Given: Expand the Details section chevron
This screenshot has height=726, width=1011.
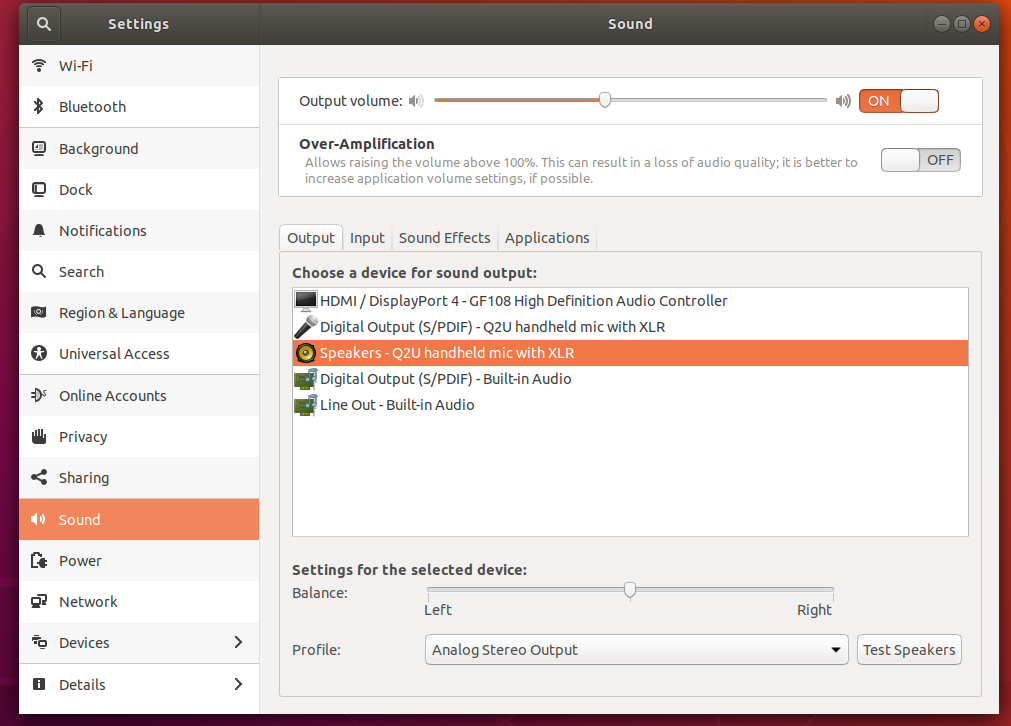Looking at the screenshot, I should (x=238, y=684).
